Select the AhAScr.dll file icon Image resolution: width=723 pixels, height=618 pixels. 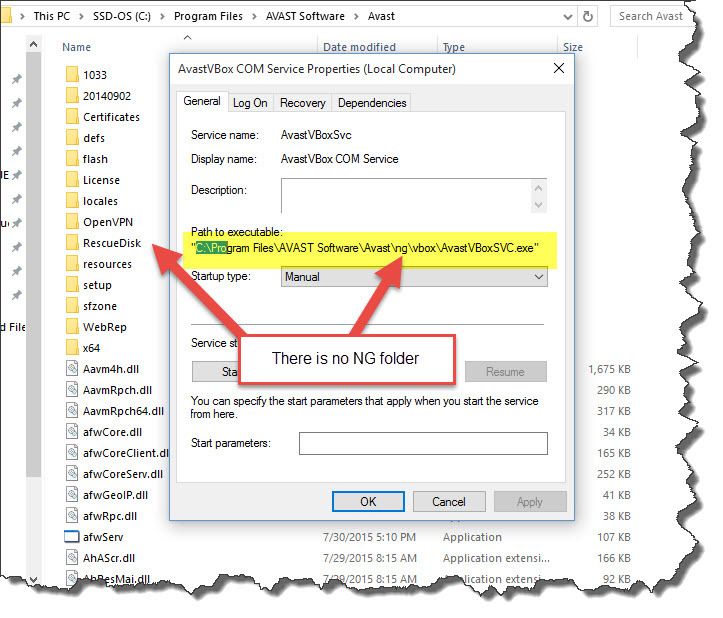click(72, 558)
